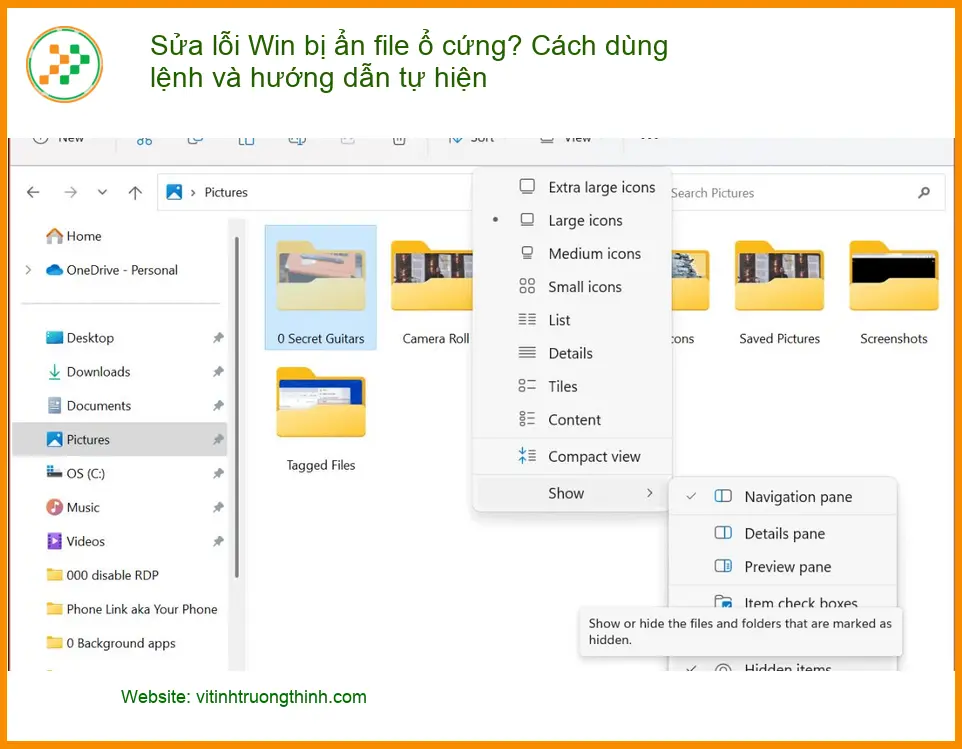Choose Medium icons view
This screenshot has width=962, height=749.
point(572,253)
